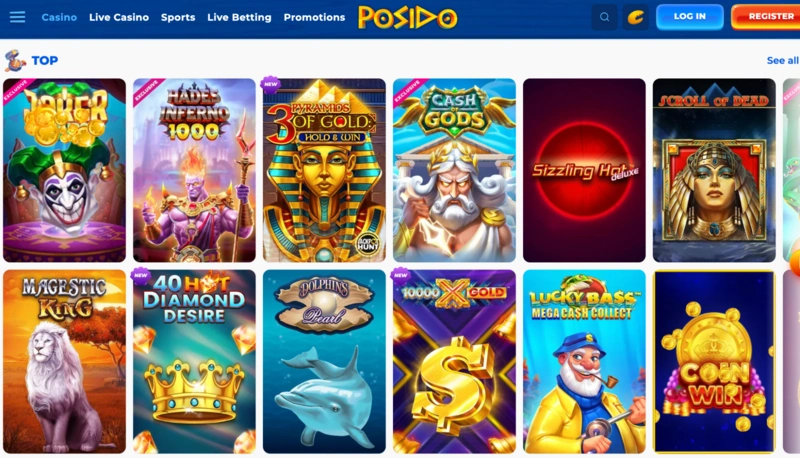Viewport: 800px width, 458px height.
Task: Click the search magnifier icon
Action: point(604,17)
